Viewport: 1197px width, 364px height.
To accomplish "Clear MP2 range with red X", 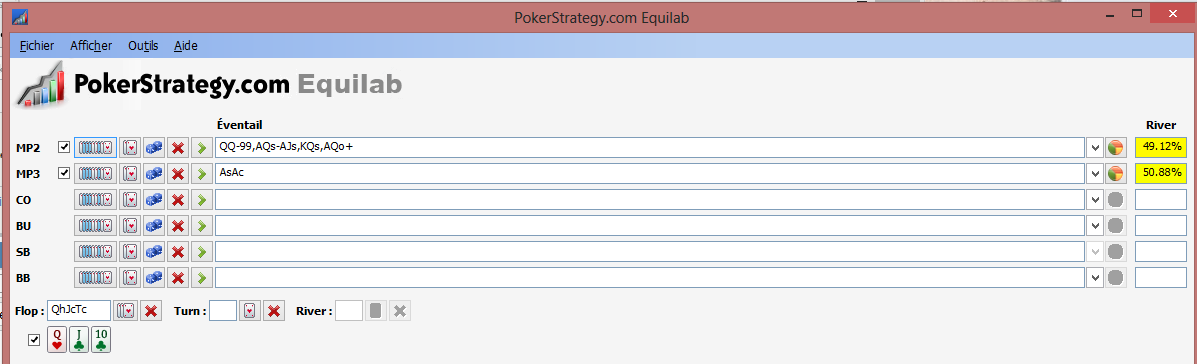I will (x=178, y=147).
